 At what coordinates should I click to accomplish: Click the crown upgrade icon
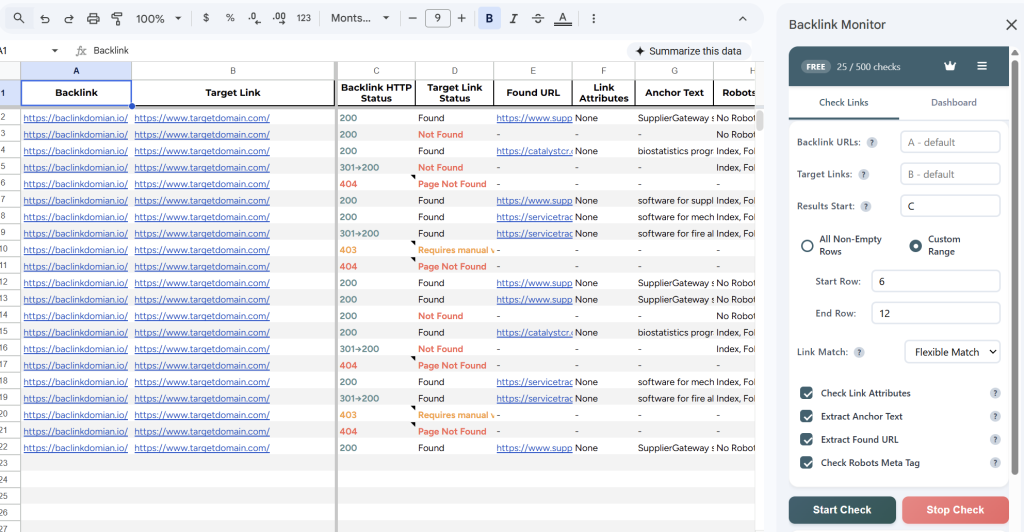(x=950, y=66)
